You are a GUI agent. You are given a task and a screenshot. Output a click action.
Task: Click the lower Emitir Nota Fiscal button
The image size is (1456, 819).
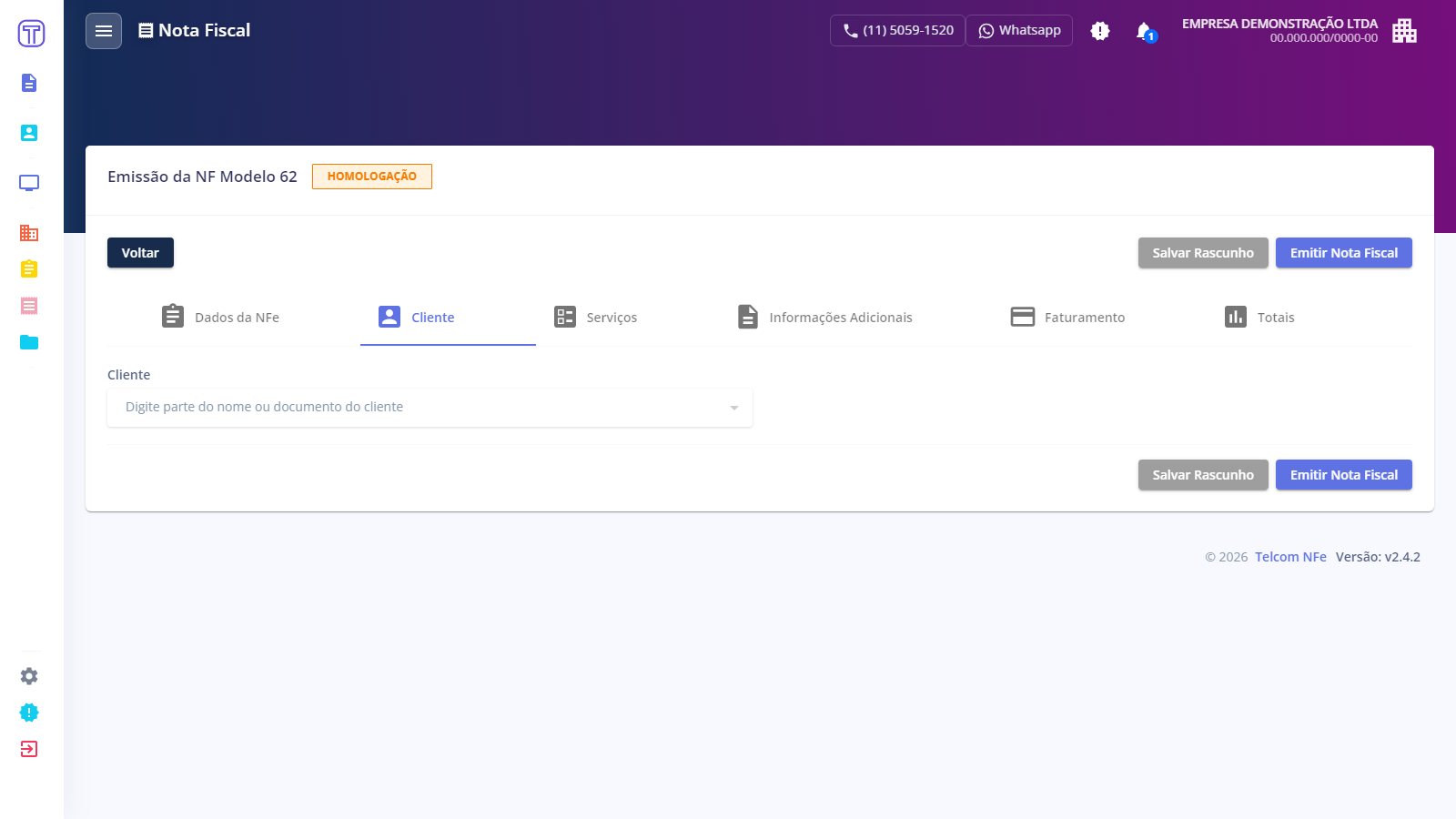(x=1344, y=475)
